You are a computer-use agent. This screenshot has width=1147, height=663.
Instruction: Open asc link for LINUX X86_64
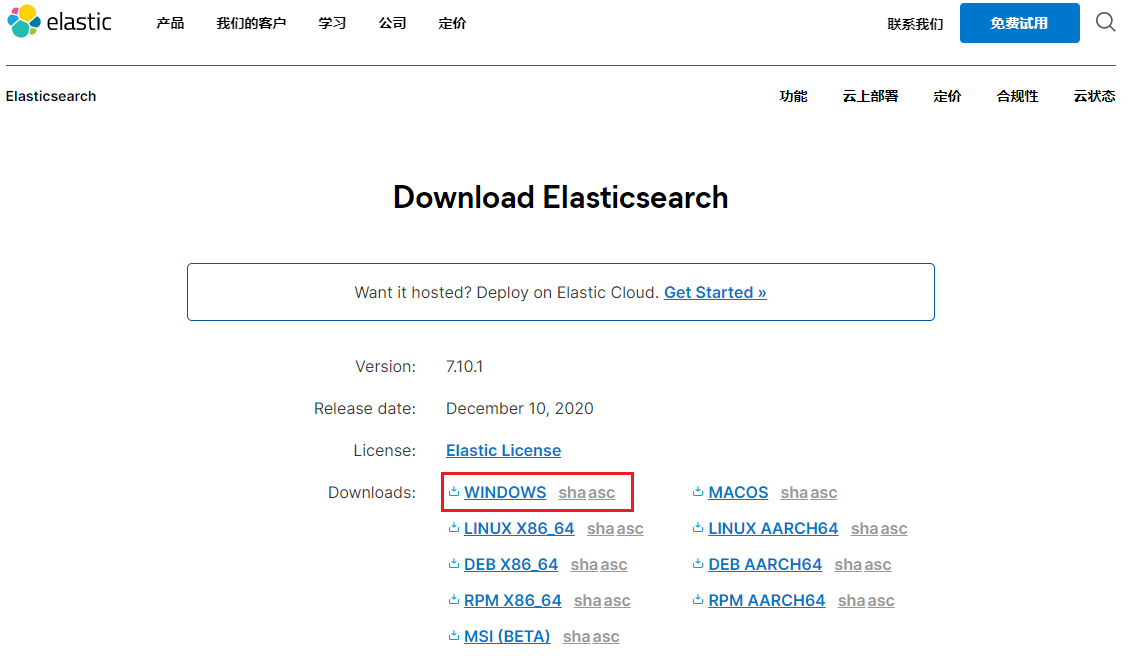630,528
